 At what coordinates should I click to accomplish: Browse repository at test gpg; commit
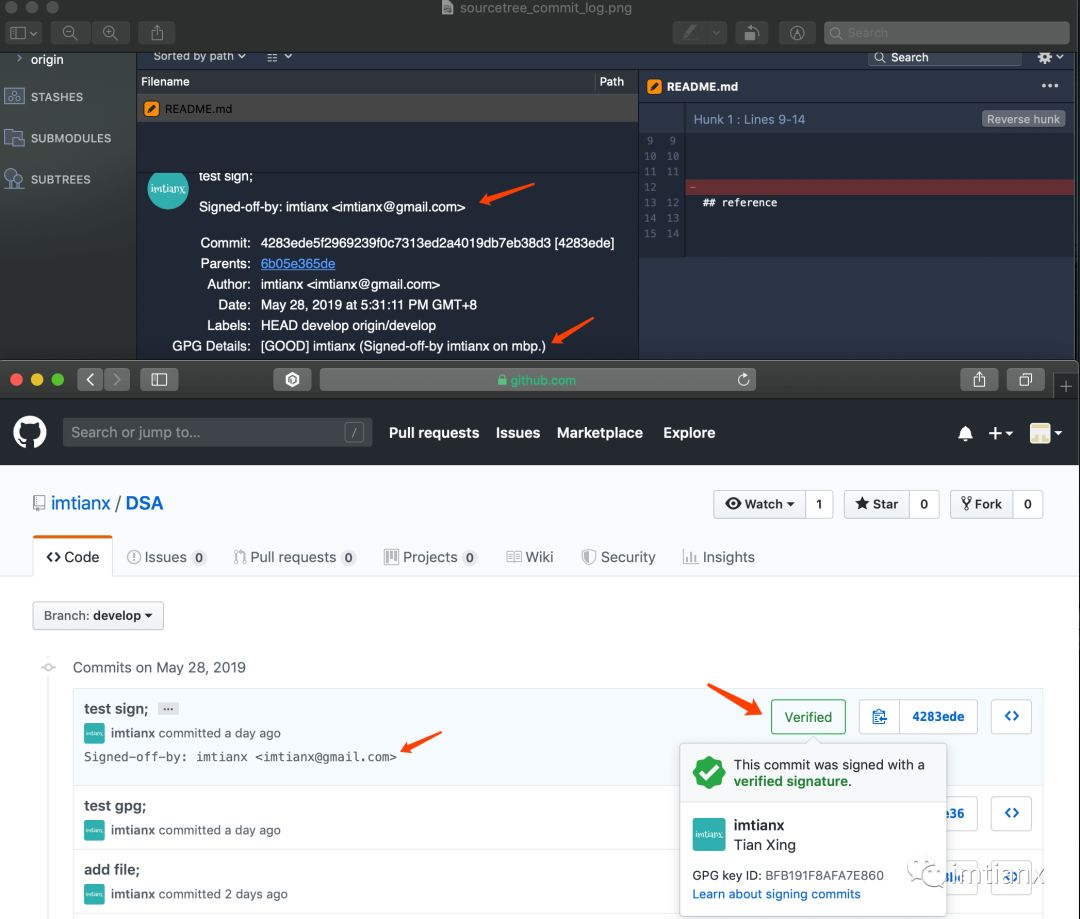click(1011, 813)
